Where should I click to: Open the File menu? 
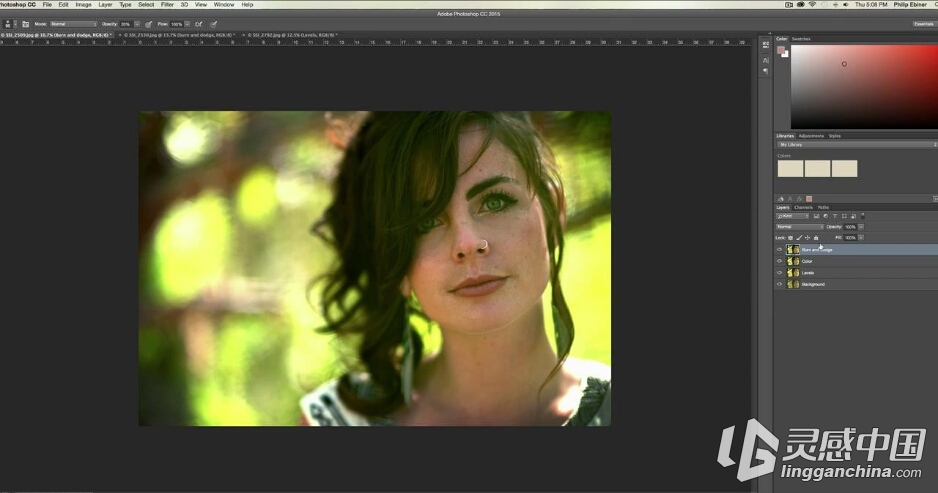click(47, 4)
